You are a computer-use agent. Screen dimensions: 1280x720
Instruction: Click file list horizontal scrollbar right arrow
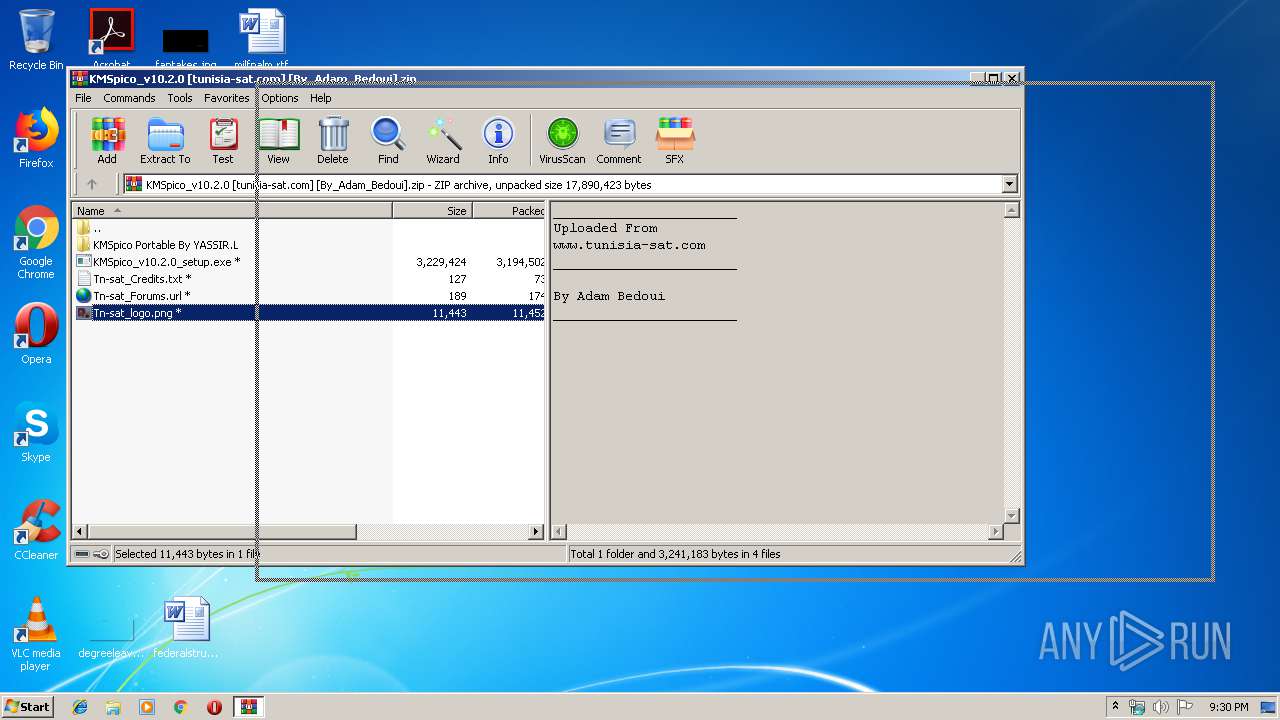pyautogui.click(x=536, y=532)
